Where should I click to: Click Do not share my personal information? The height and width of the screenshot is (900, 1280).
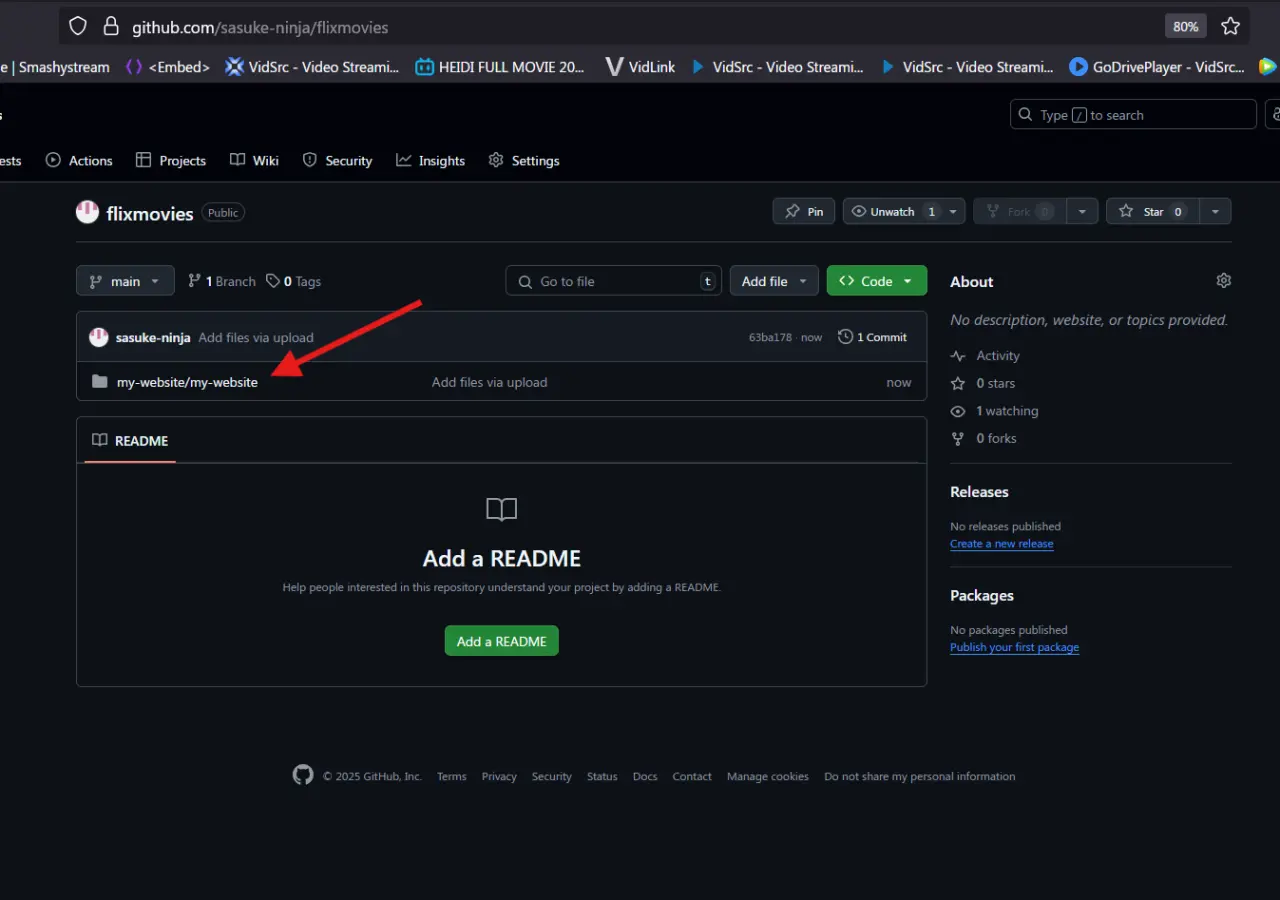click(919, 776)
